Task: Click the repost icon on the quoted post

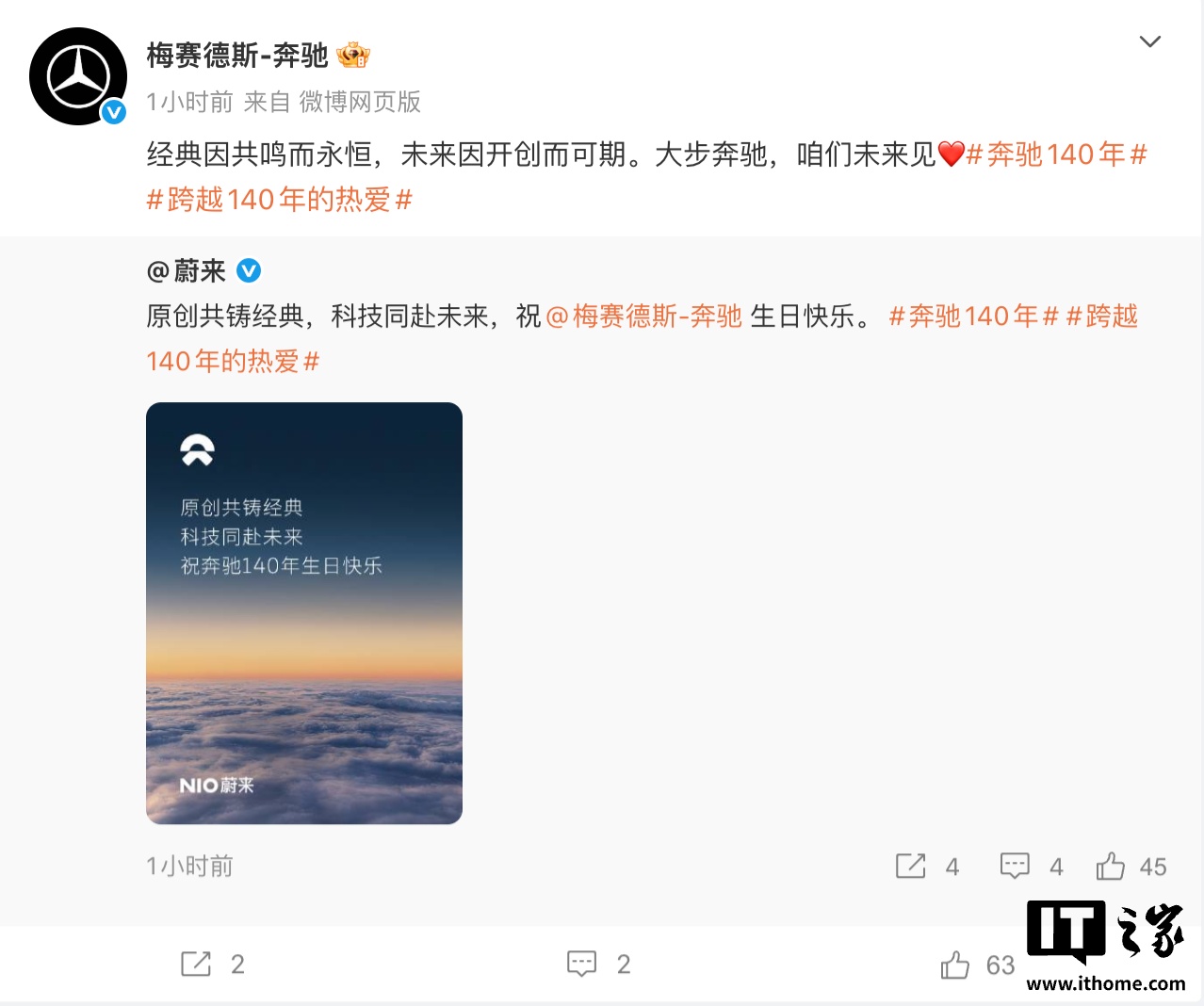Action: (910, 866)
